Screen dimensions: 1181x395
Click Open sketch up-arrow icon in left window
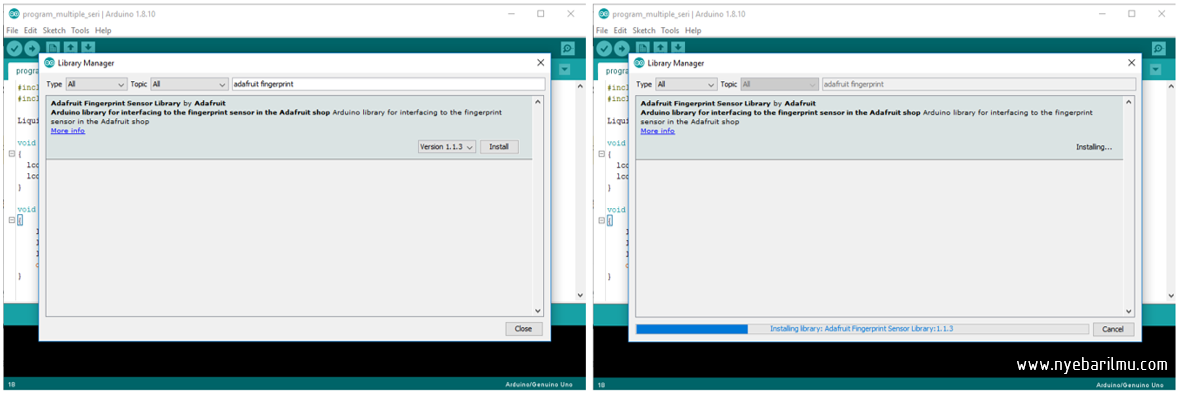70,48
